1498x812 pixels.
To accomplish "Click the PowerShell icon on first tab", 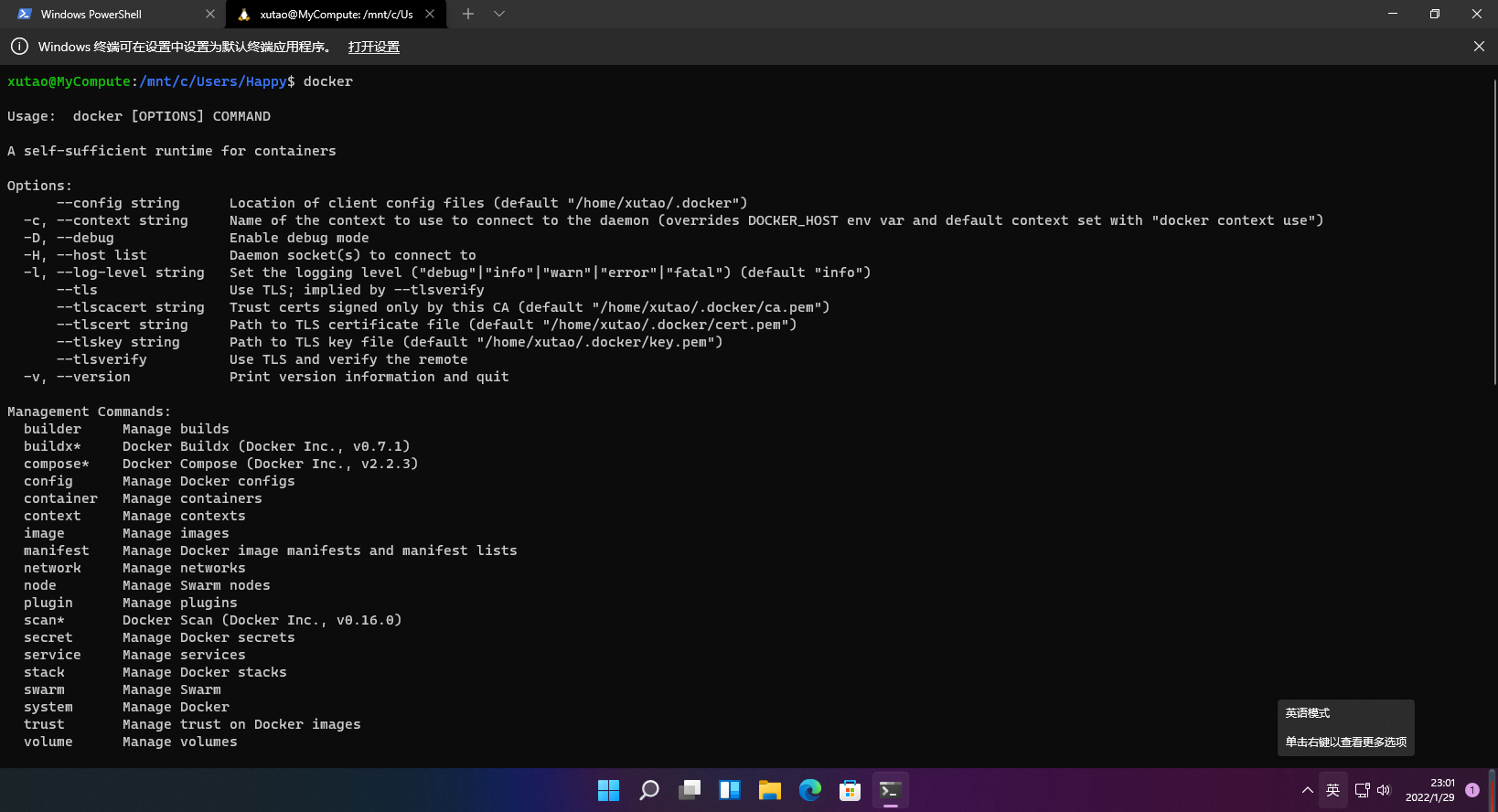I will coord(25,14).
